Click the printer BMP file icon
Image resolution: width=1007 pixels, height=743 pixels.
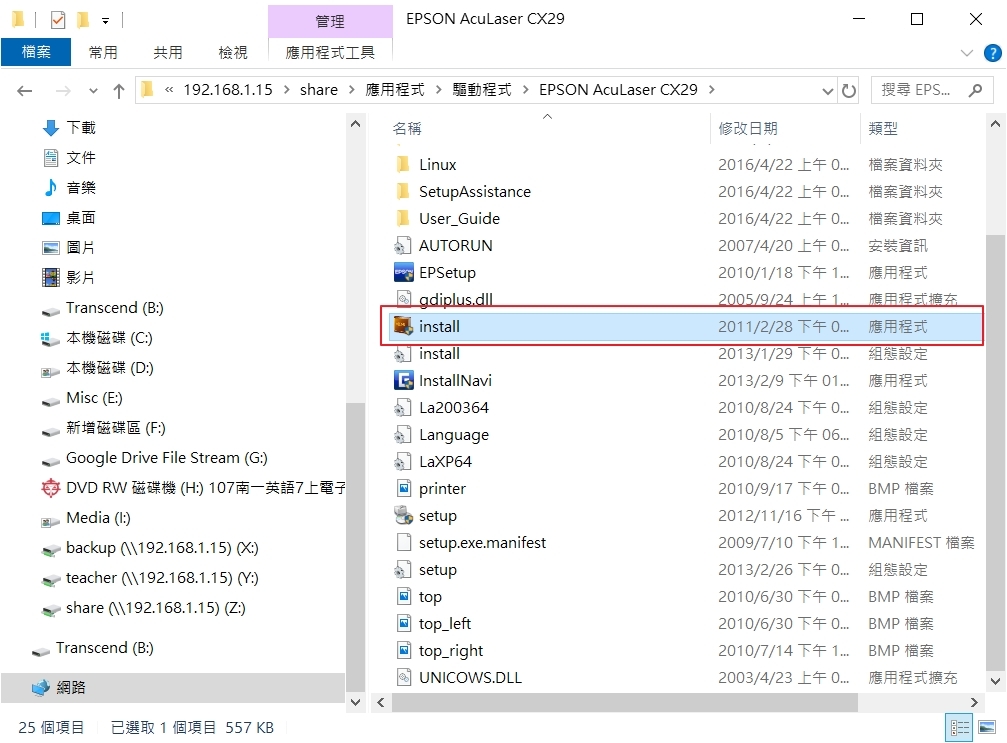click(403, 488)
